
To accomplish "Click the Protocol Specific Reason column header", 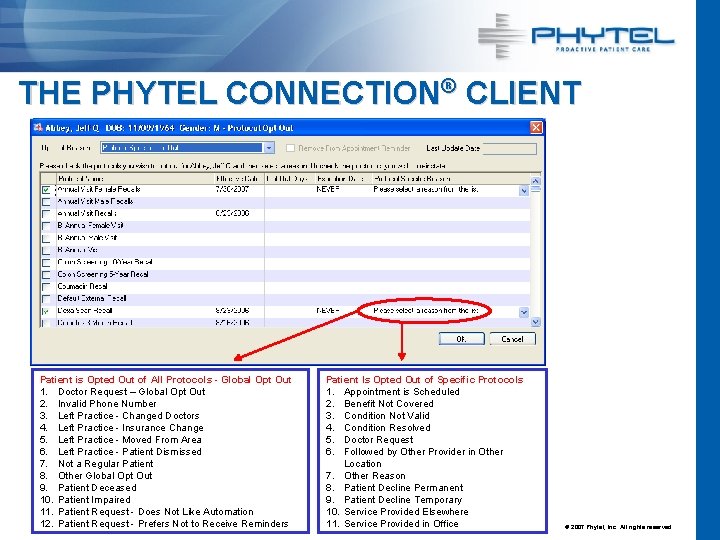I will click(451, 179).
